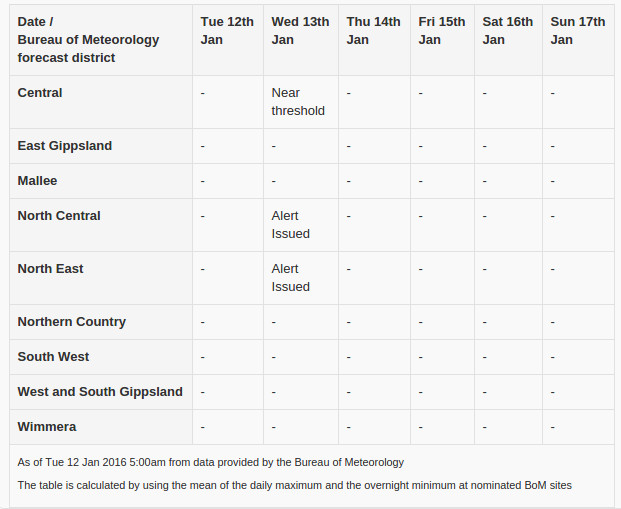Select the Sun 17th Jan column header
The height and width of the screenshot is (509, 621).
(577, 31)
